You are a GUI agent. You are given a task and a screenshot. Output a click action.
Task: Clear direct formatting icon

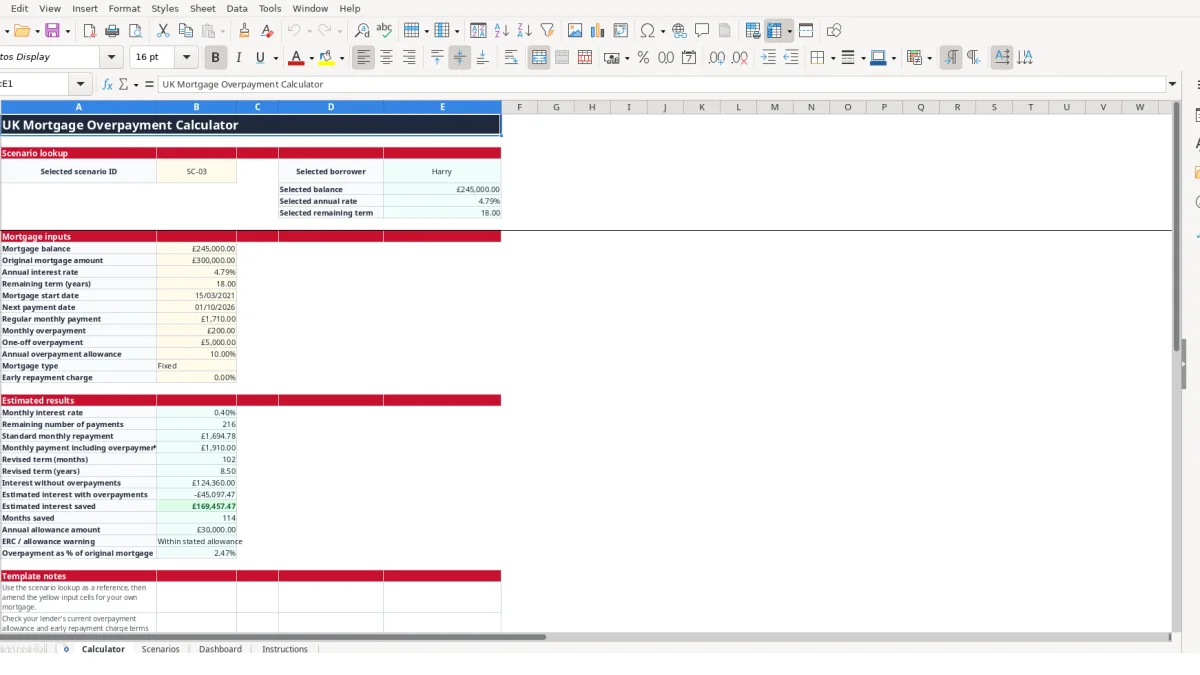(x=266, y=31)
